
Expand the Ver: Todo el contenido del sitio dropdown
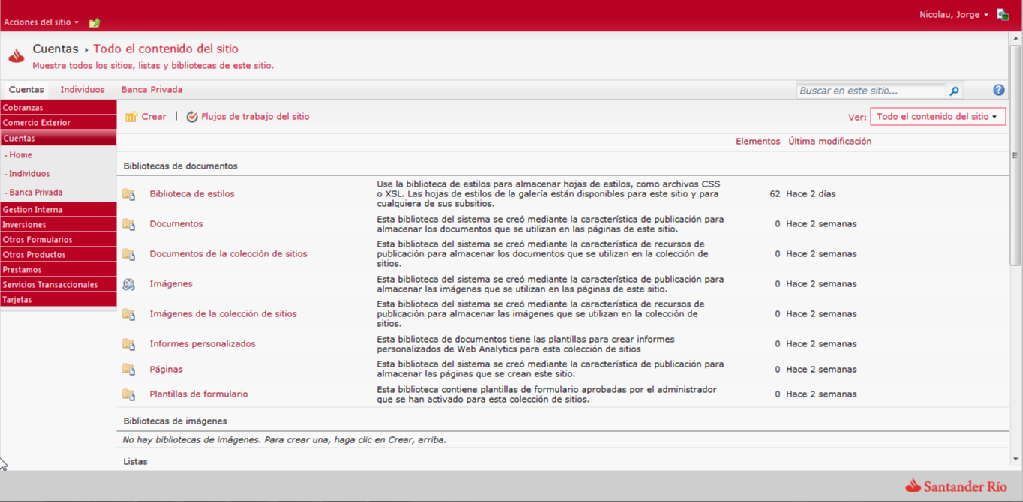[938, 117]
